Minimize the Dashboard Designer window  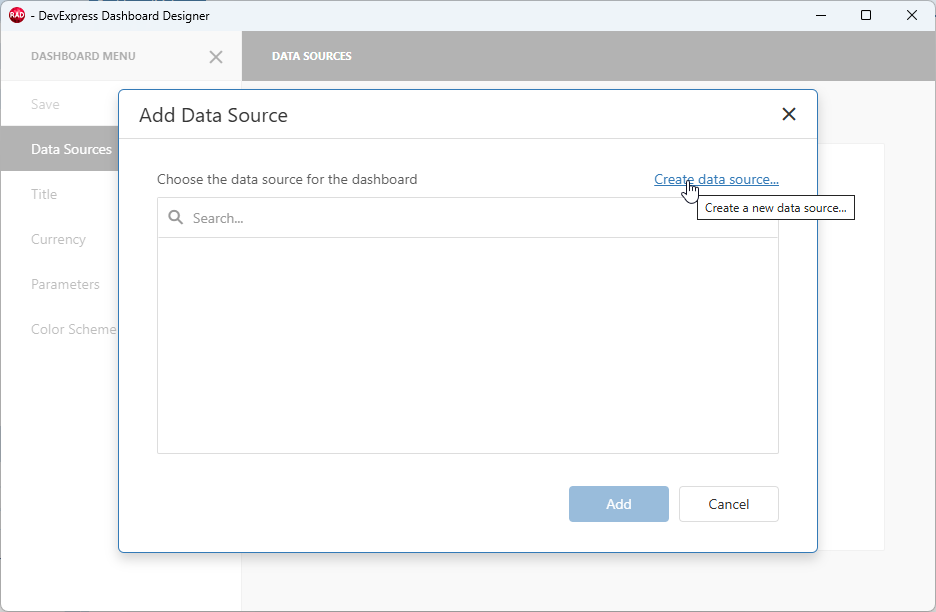(820, 15)
